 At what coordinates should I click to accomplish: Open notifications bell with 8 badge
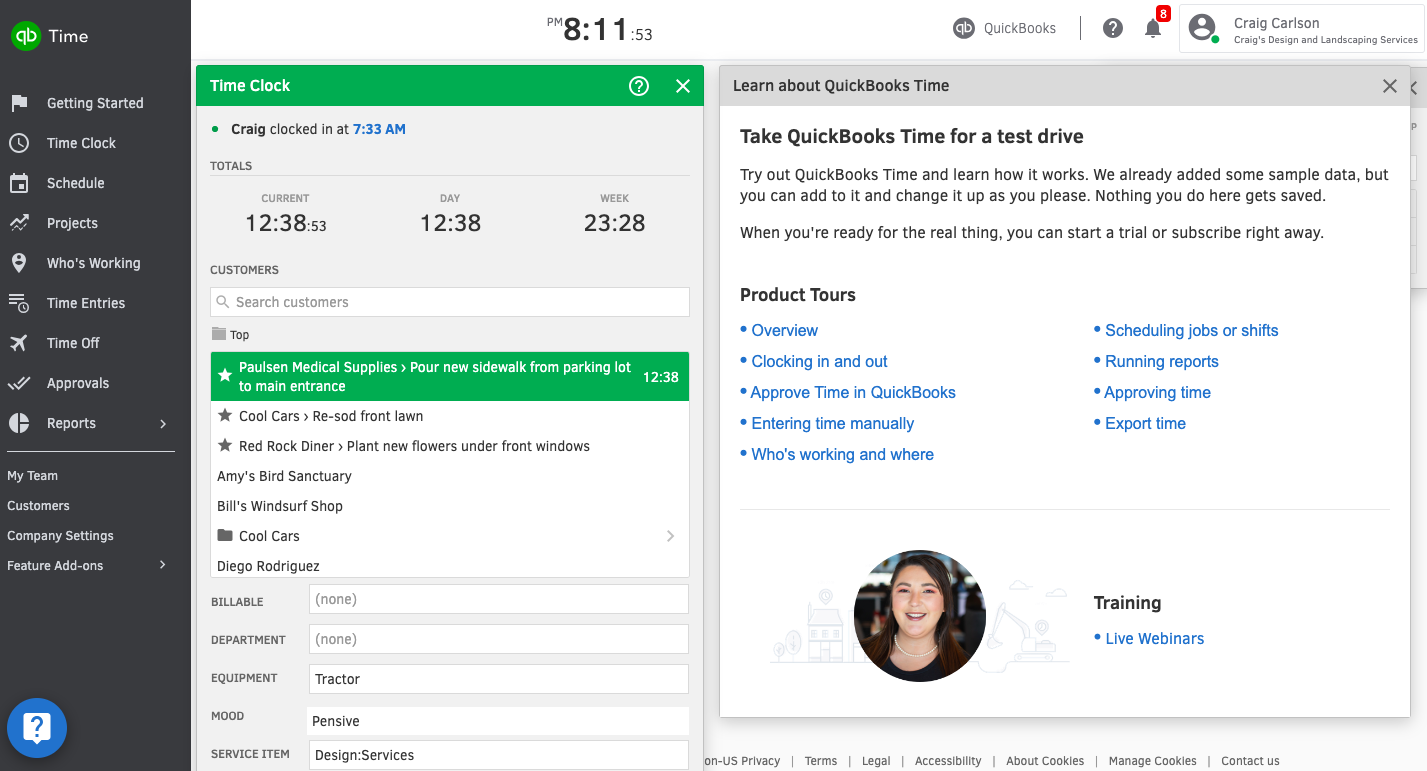click(1154, 27)
